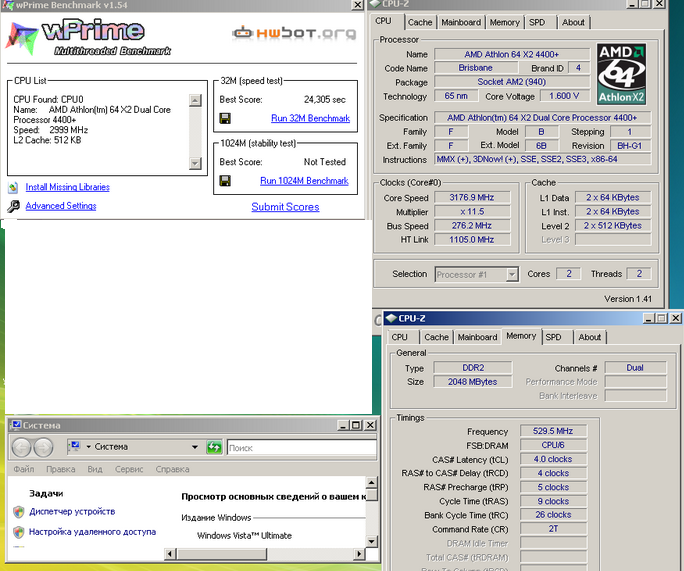Click the horizontal scrollbar thumb in Система window
The width and height of the screenshot is (684, 571).
[x=221, y=554]
